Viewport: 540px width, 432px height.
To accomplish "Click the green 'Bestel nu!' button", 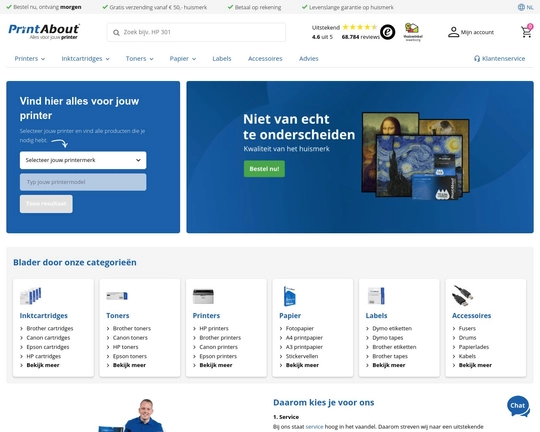I will pyautogui.click(x=264, y=169).
